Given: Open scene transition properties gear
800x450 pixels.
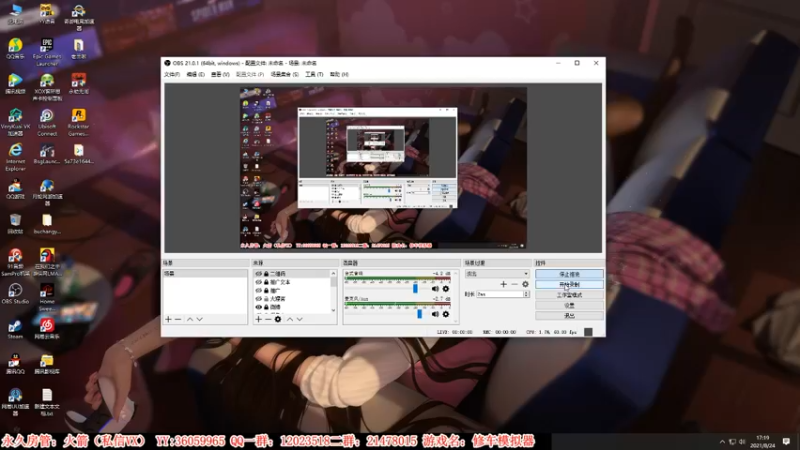Looking at the screenshot, I should tap(525, 284).
